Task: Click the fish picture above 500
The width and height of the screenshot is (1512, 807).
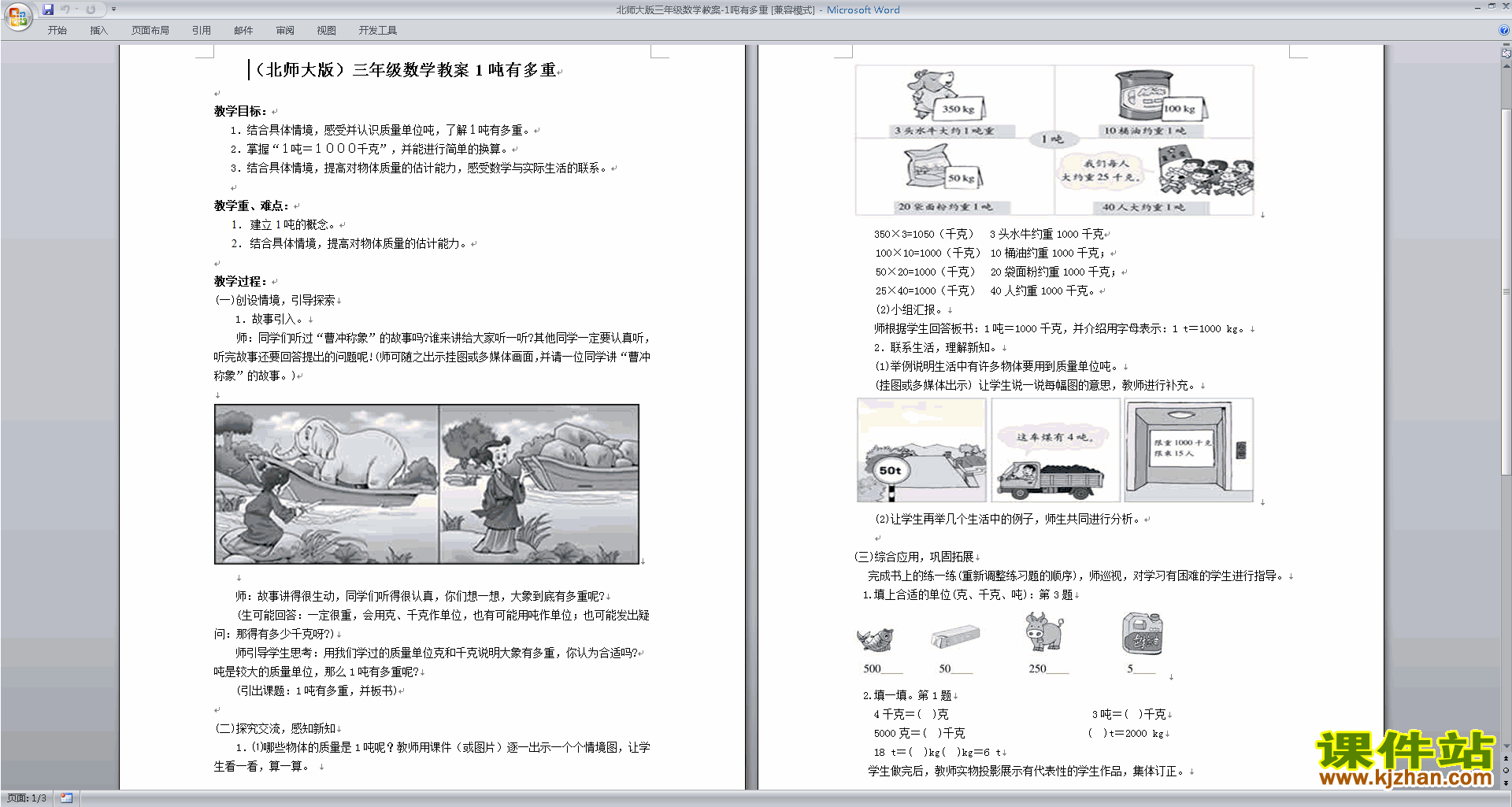Action: coord(875,639)
